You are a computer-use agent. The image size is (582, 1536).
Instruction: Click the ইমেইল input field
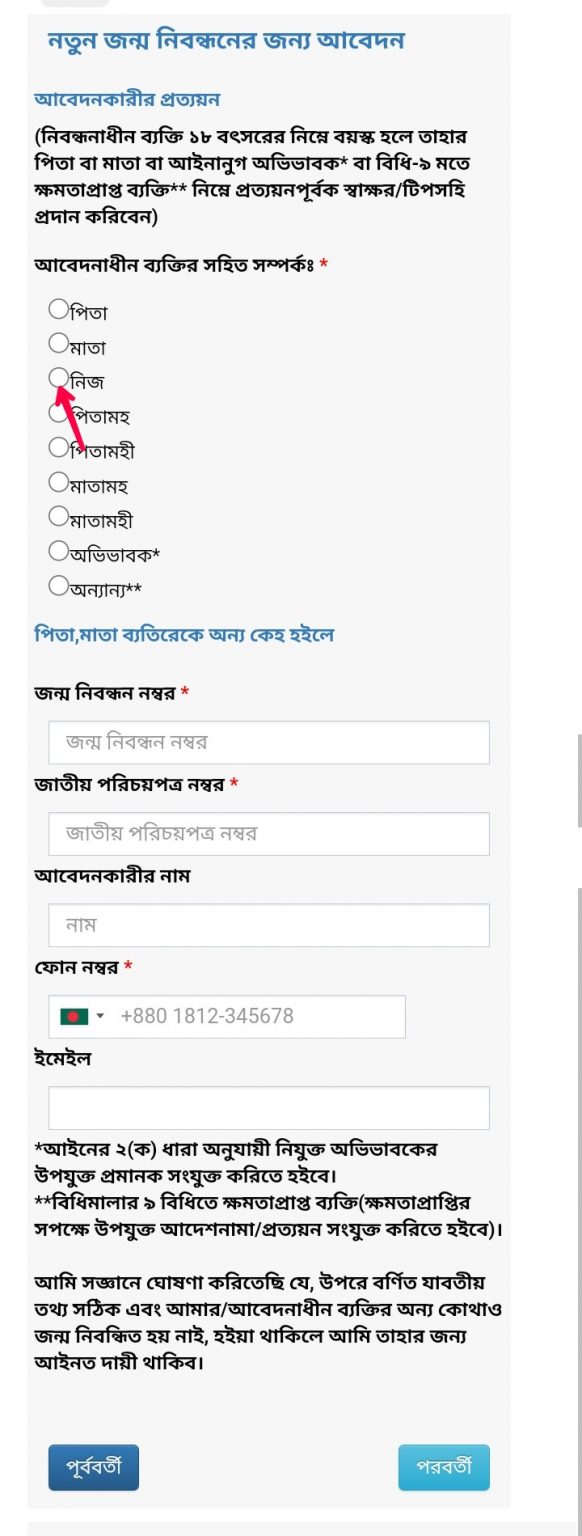point(269,1108)
